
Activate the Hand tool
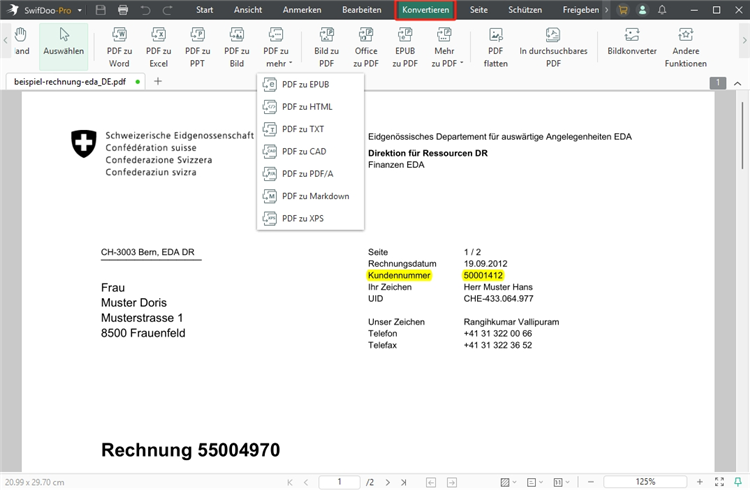pos(21,42)
